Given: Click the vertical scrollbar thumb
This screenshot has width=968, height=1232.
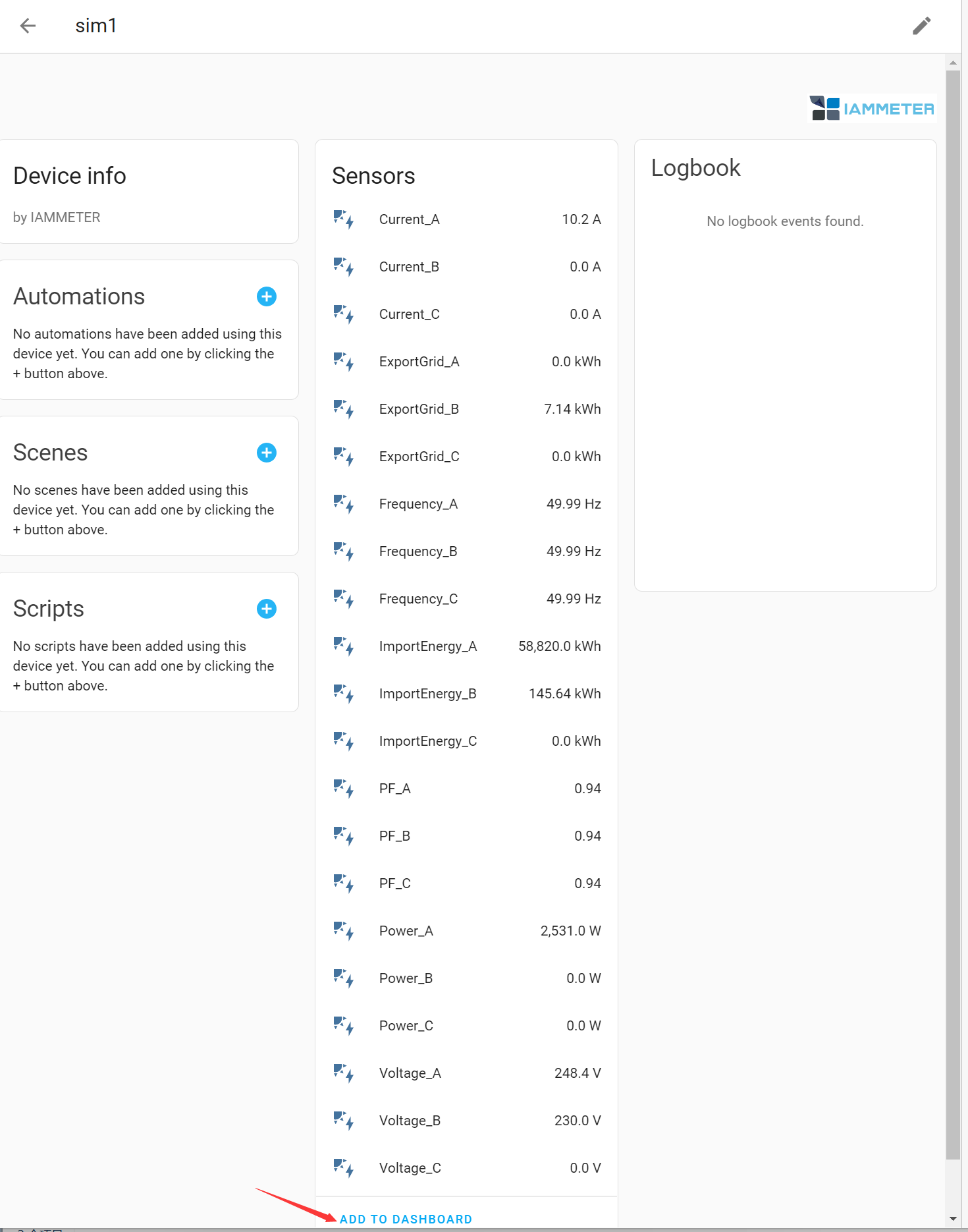Looking at the screenshot, I should (953, 613).
